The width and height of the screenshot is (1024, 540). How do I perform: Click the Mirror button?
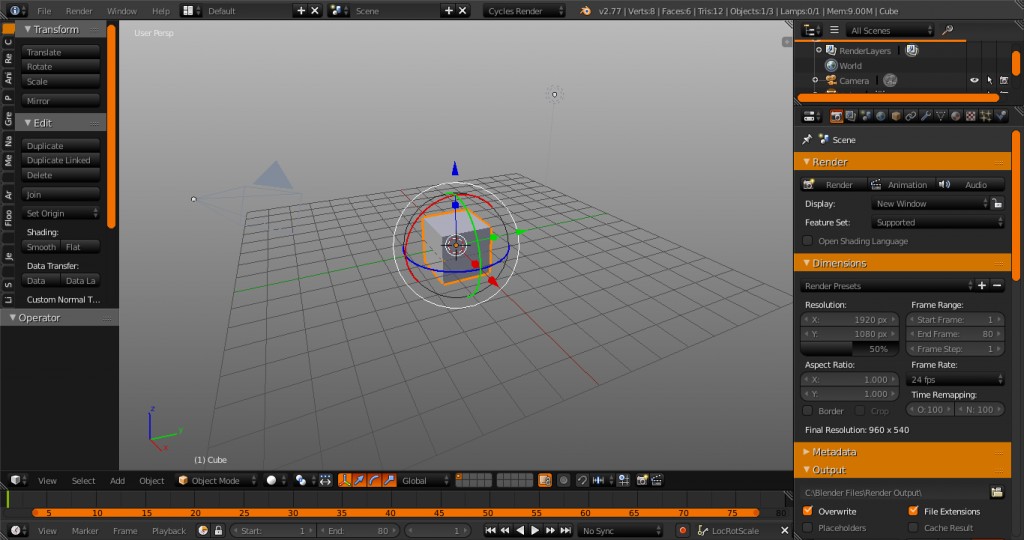coord(61,101)
